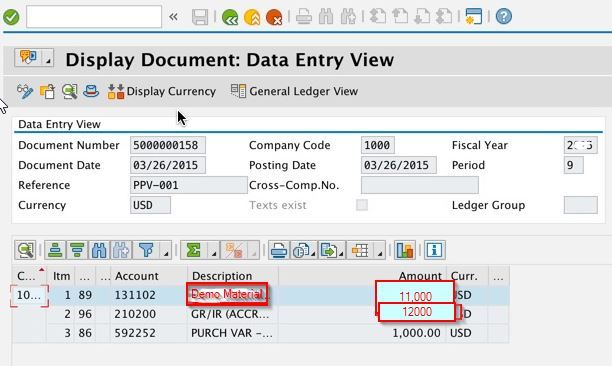Click Amount column header
The width and height of the screenshot is (612, 366).
[363, 276]
